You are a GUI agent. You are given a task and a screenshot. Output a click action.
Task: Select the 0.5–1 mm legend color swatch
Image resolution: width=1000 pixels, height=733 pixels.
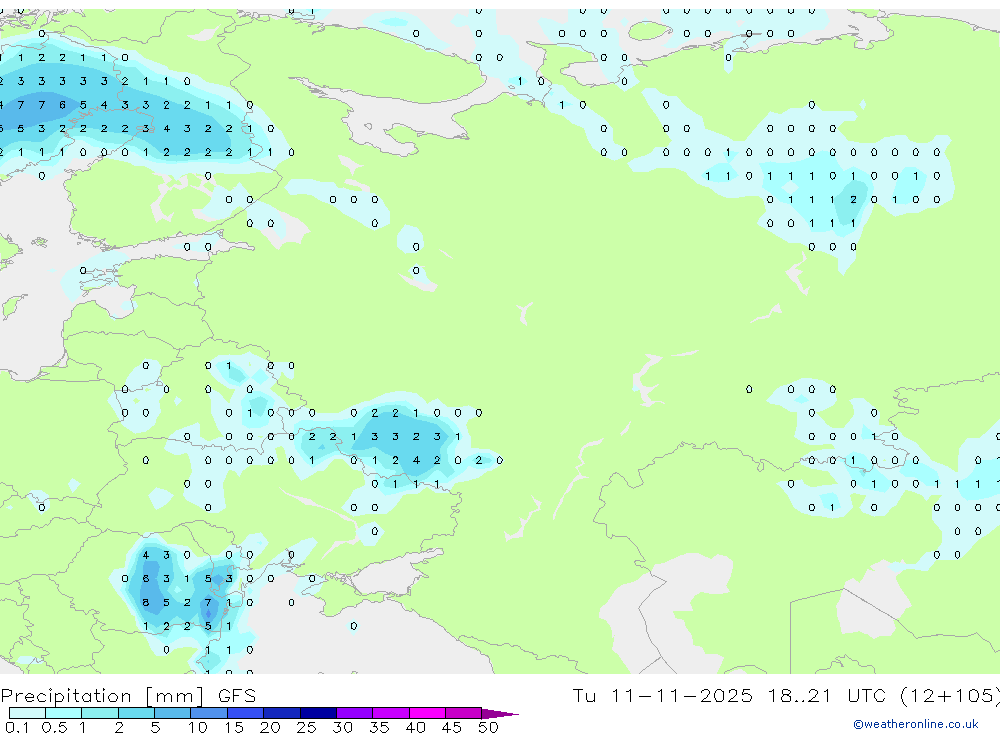63,713
